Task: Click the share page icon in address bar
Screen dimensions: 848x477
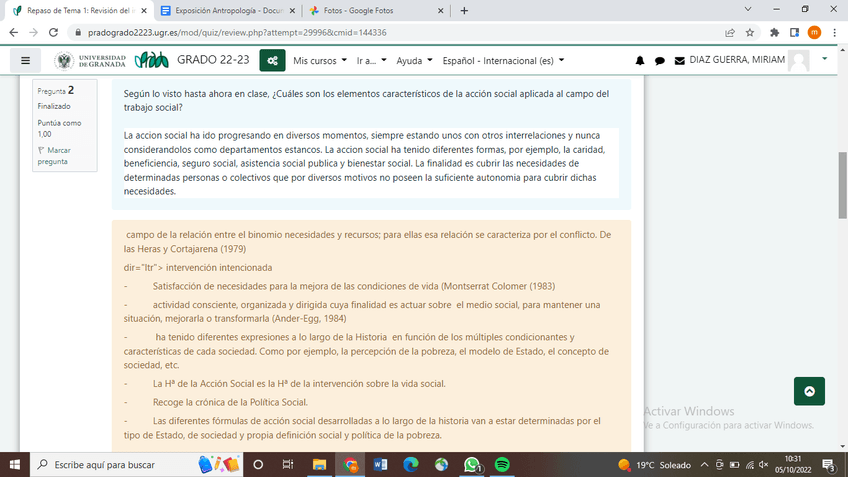Action: [x=730, y=32]
